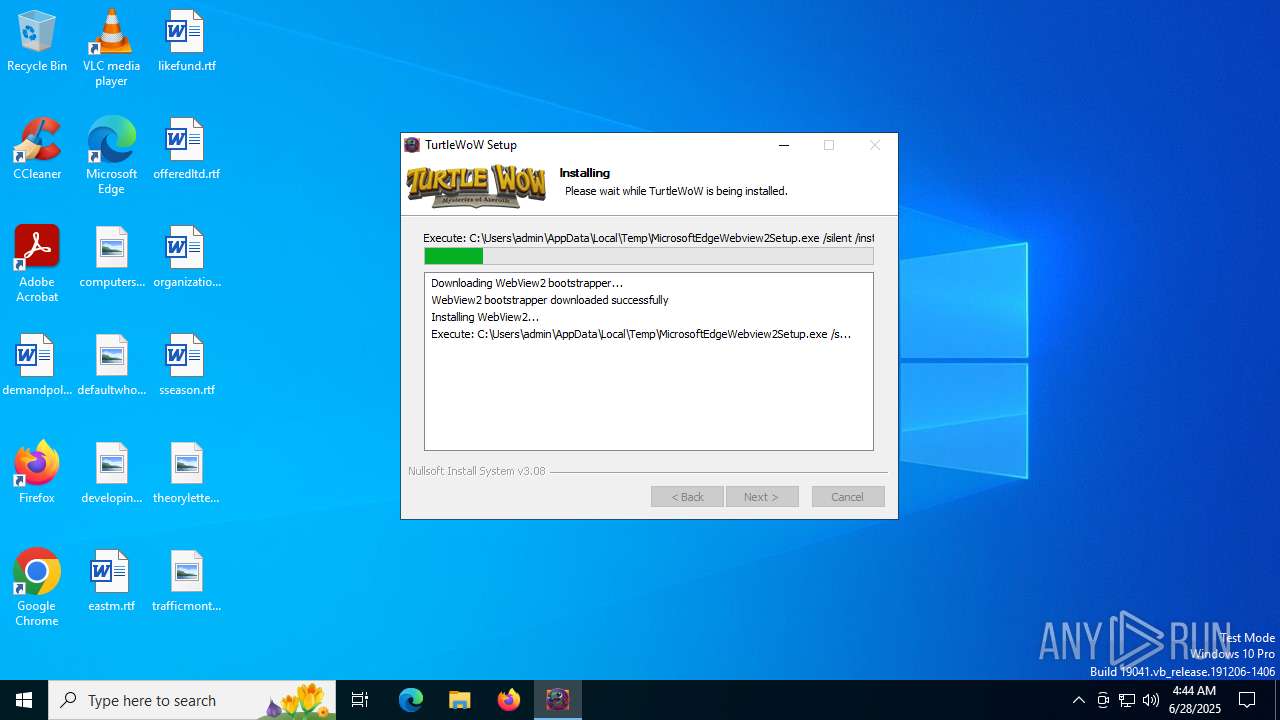Select the theorylette... image file

coord(186,473)
